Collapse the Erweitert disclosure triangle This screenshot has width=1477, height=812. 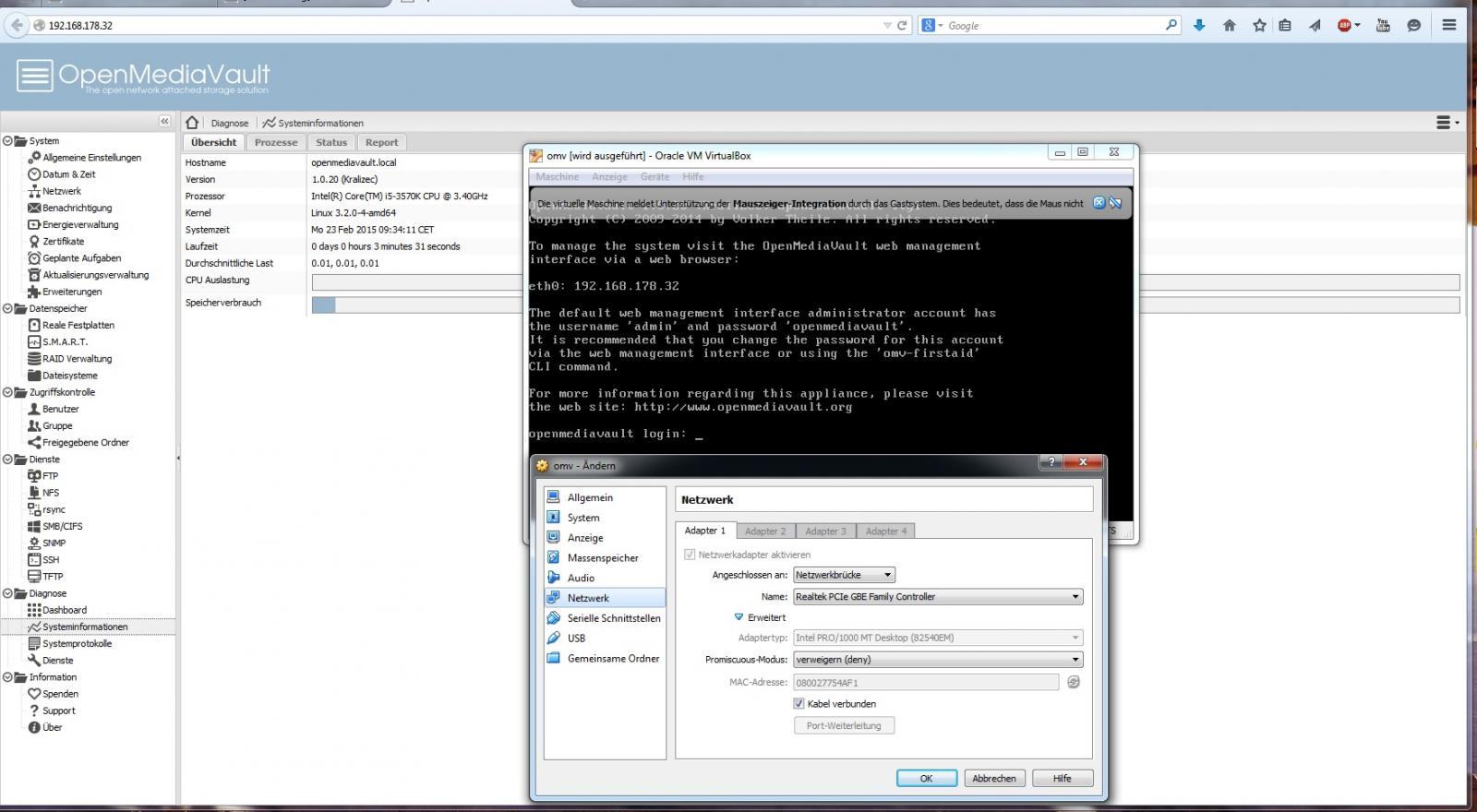(738, 617)
